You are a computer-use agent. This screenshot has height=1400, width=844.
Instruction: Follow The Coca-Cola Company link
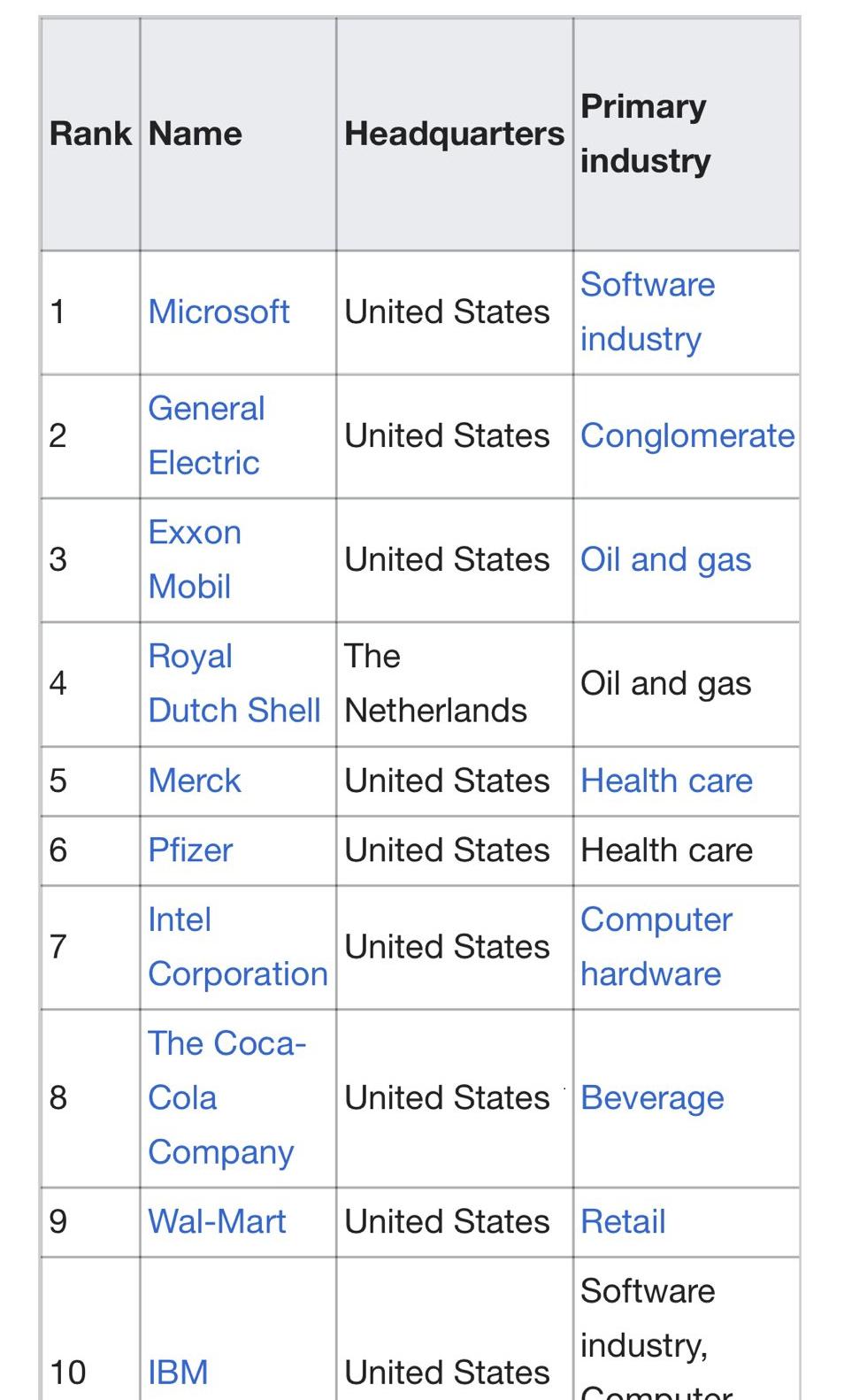point(226,1097)
